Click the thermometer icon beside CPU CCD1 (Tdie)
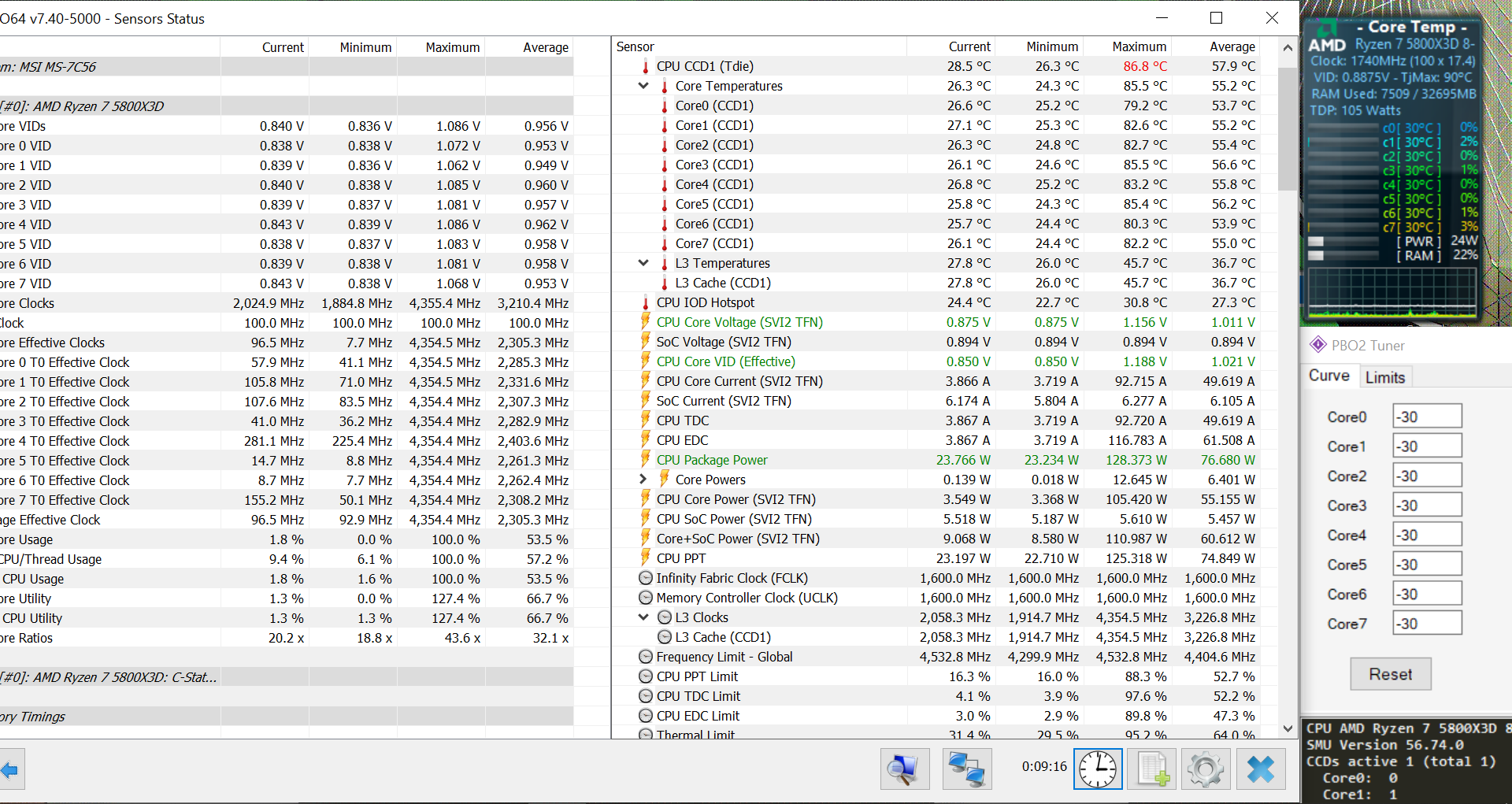Viewport: 1512px width, 804px height. 646,66
